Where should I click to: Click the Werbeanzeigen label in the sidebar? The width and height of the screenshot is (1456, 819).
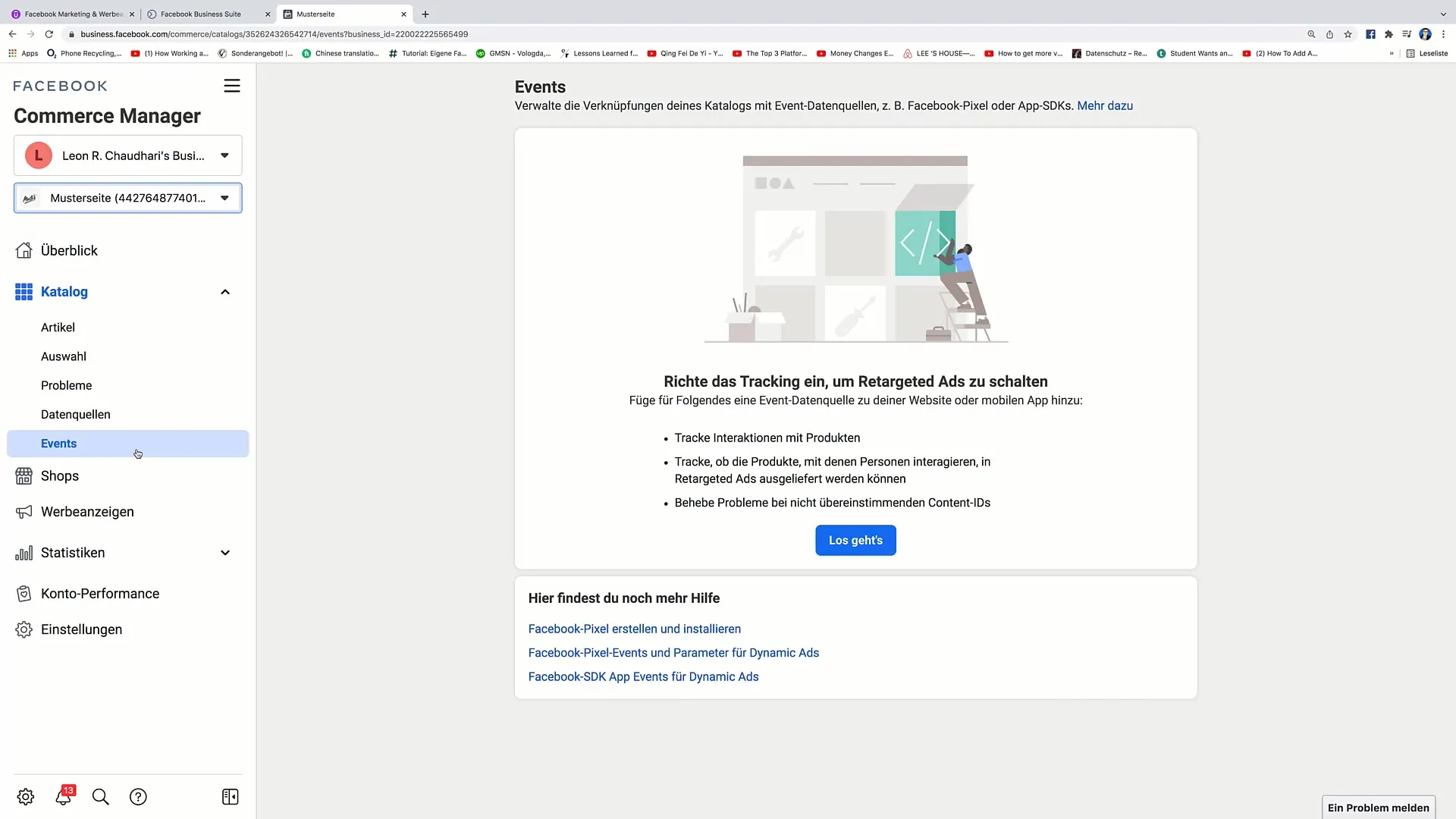pos(87,512)
